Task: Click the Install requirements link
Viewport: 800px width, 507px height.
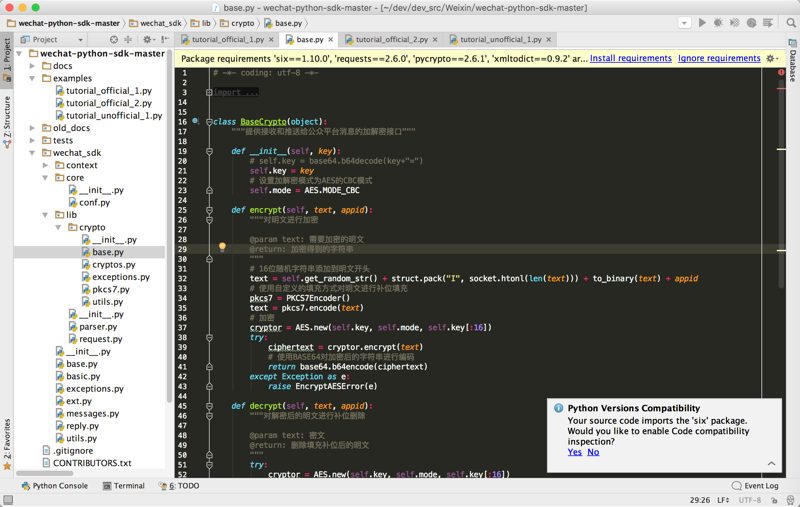Action: pyautogui.click(x=630, y=58)
